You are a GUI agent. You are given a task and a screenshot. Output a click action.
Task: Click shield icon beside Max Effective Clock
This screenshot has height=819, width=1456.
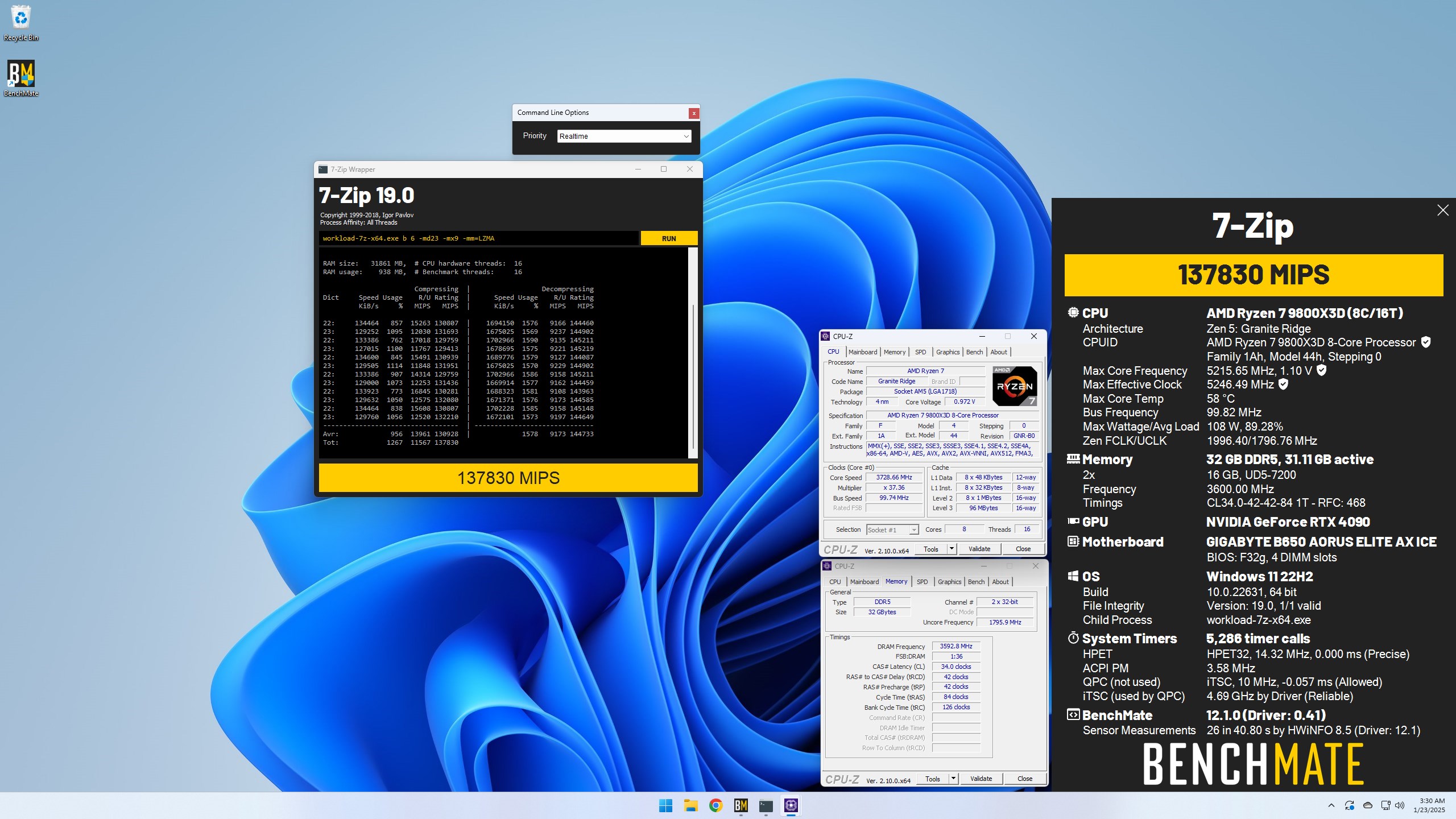click(1283, 384)
